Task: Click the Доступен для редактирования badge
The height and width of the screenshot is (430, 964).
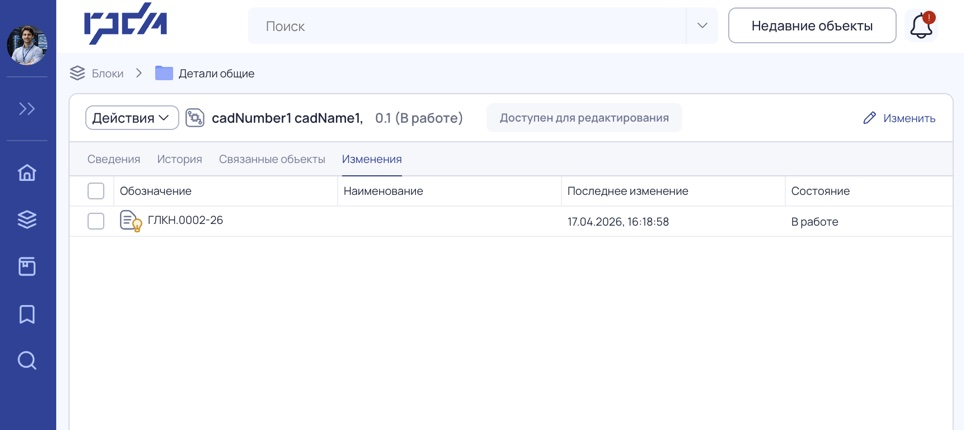Action: tap(584, 117)
